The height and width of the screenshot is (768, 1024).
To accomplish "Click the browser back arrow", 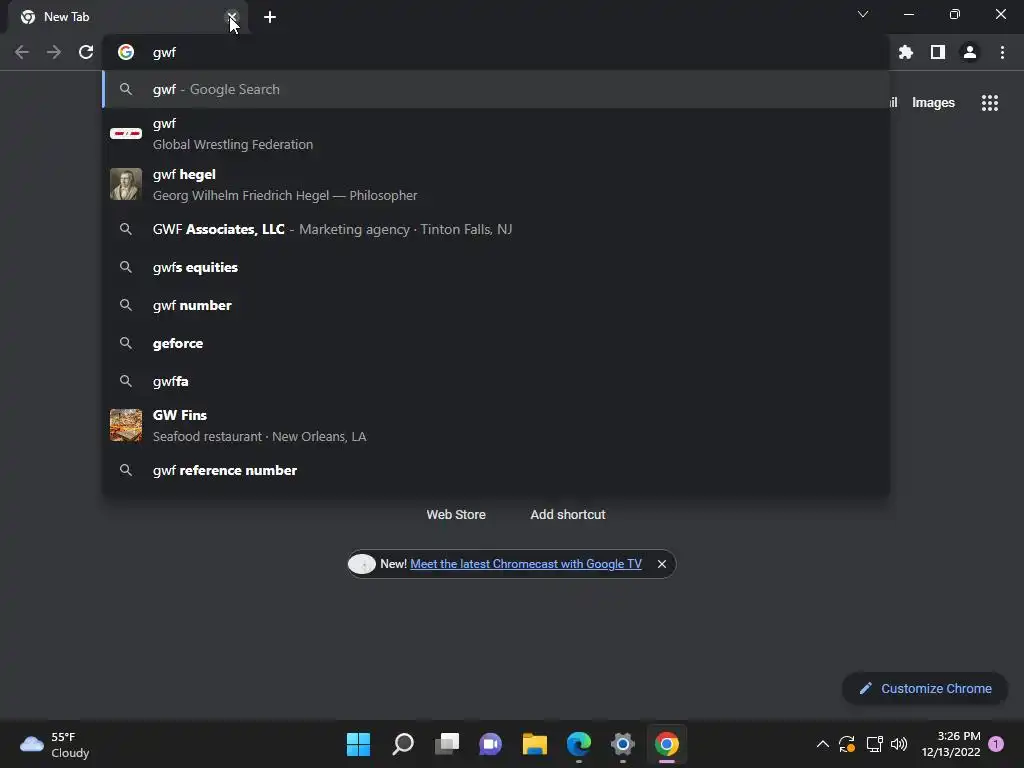I will (22, 52).
